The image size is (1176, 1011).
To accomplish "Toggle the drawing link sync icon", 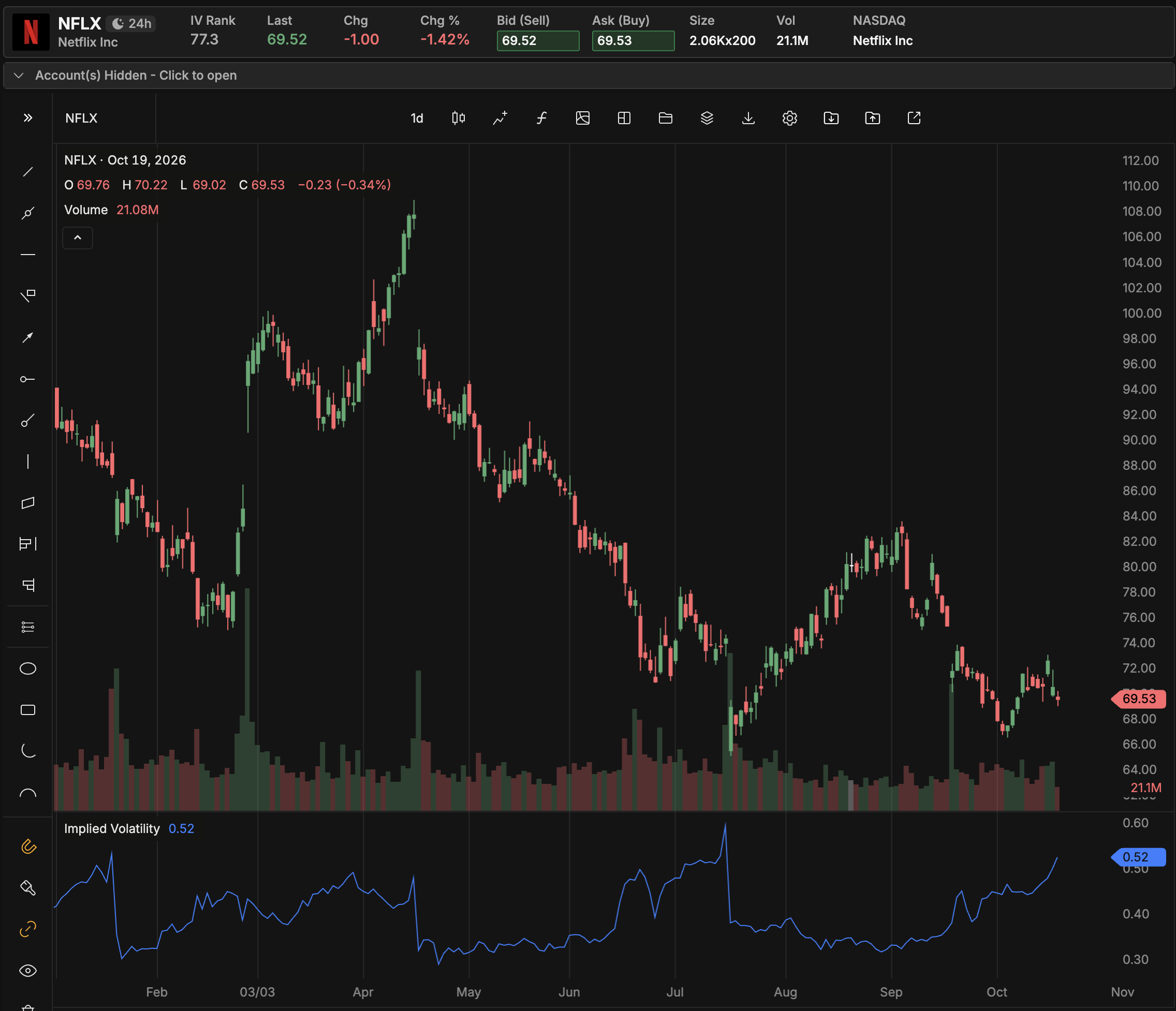I will [28, 929].
